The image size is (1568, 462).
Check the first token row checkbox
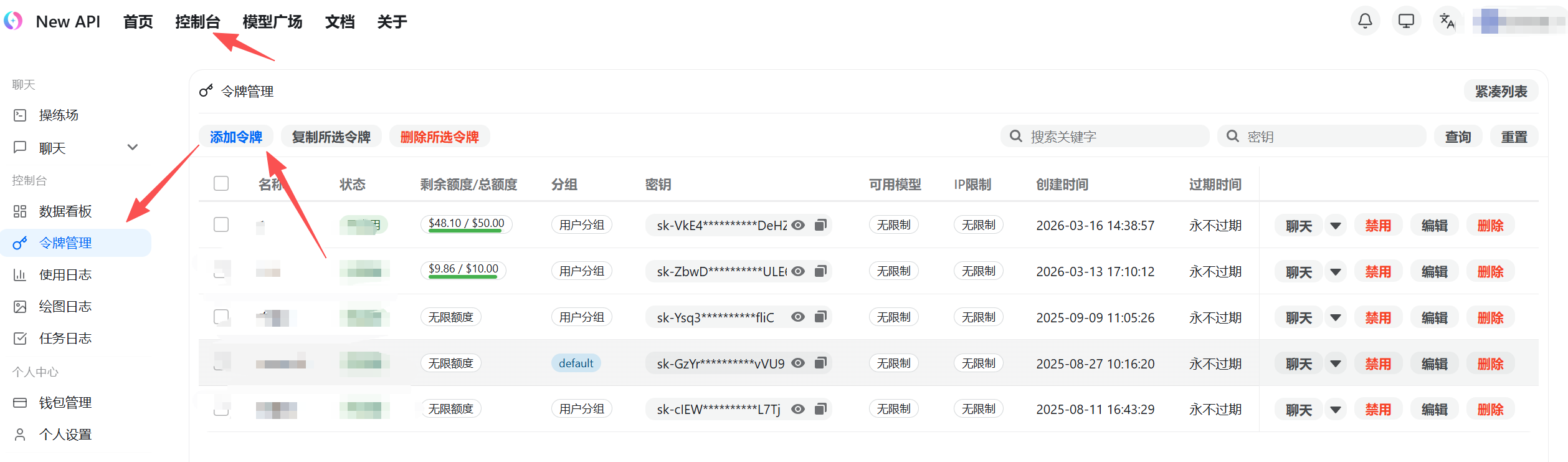[x=221, y=224]
